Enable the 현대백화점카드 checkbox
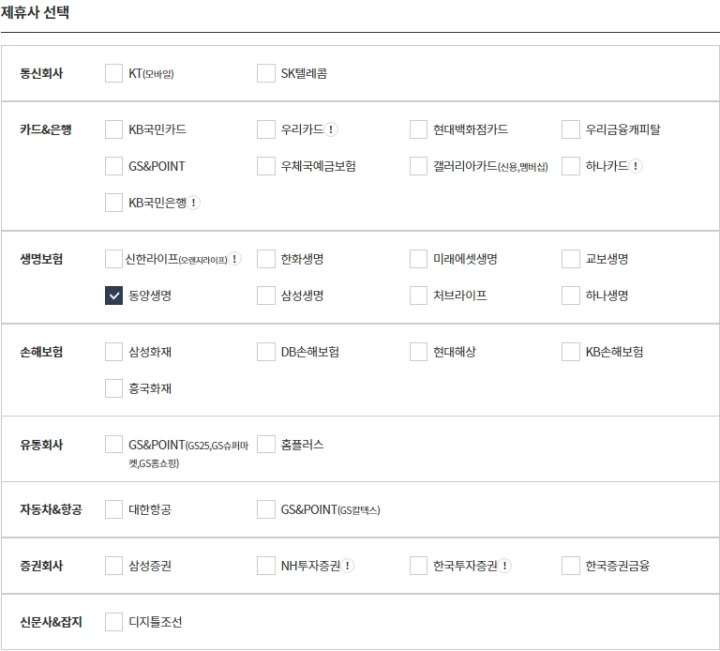This screenshot has height=651, width=720. pos(418,129)
